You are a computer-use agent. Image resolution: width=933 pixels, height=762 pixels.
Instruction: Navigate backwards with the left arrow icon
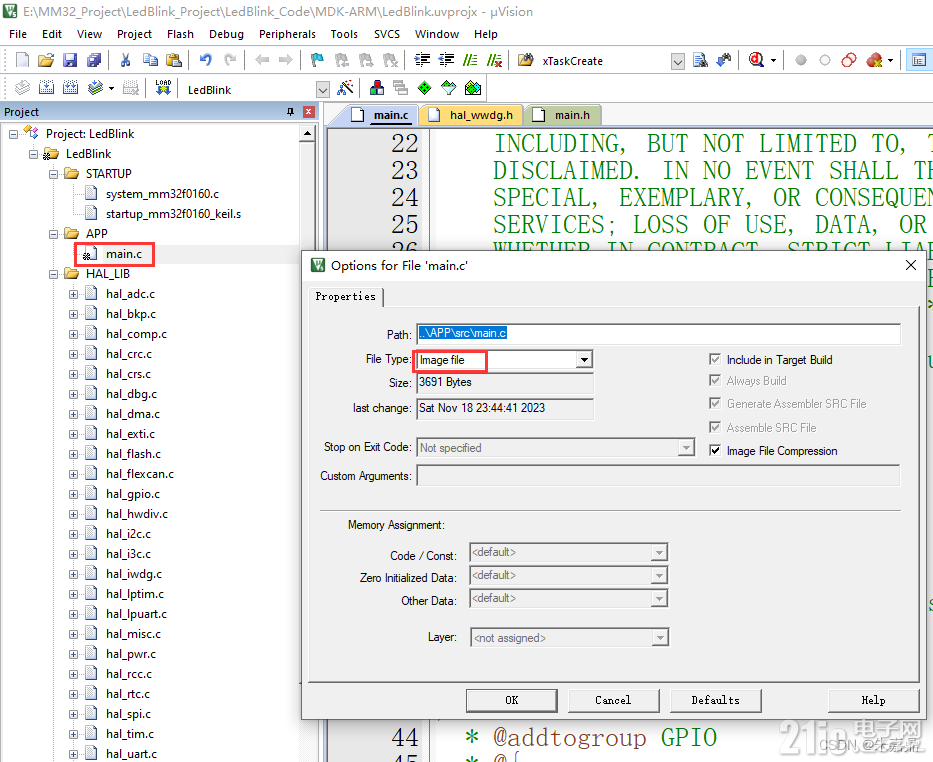(262, 60)
